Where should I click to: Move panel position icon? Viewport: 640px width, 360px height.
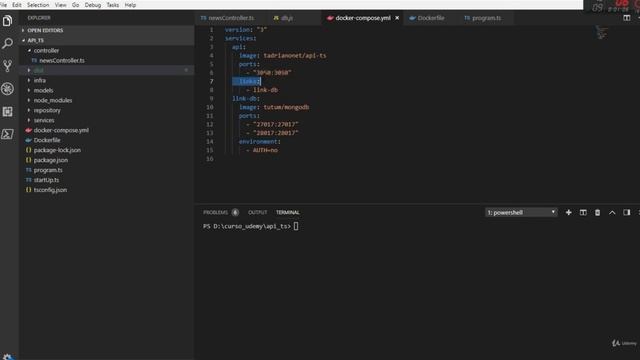(x=627, y=212)
